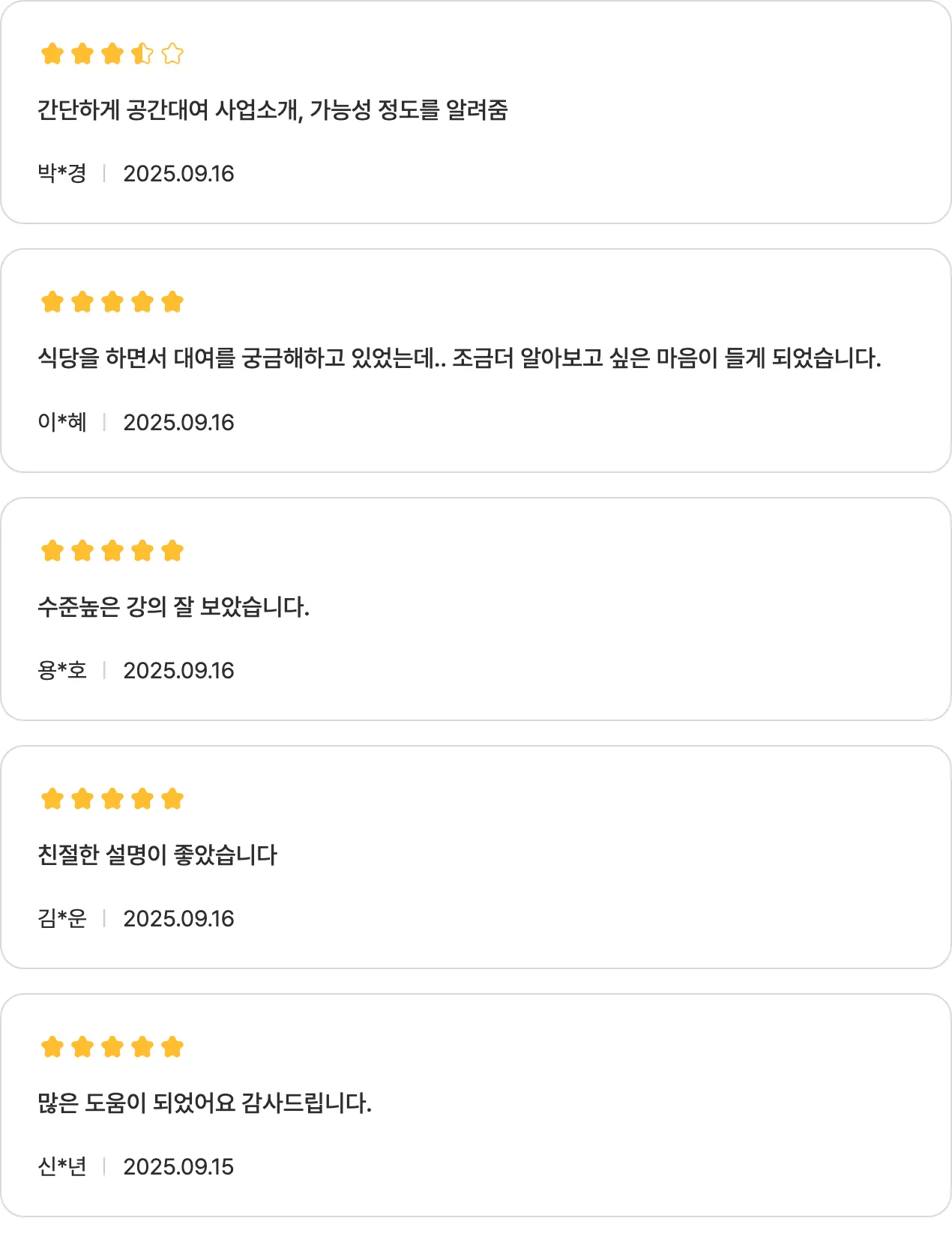Click the half-filled star in 박*경's review
Screen dimensions: 952x1254
click(142, 54)
